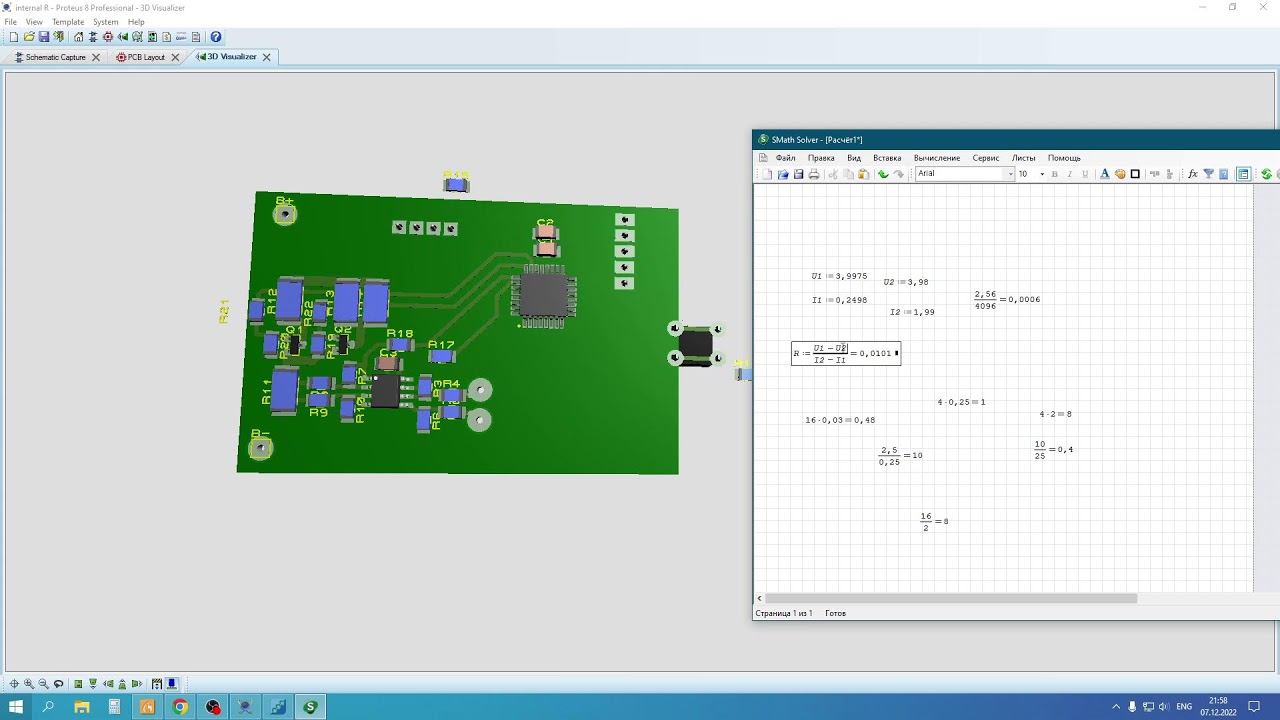
Task: Click the Navigate crosshair icon in 3D toolbar
Action: point(14,684)
